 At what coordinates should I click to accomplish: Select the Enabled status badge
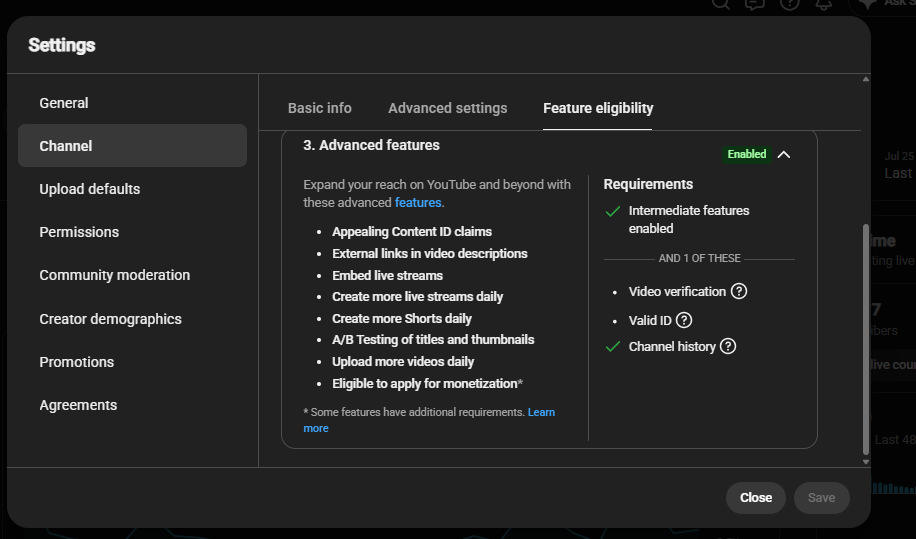tap(746, 154)
